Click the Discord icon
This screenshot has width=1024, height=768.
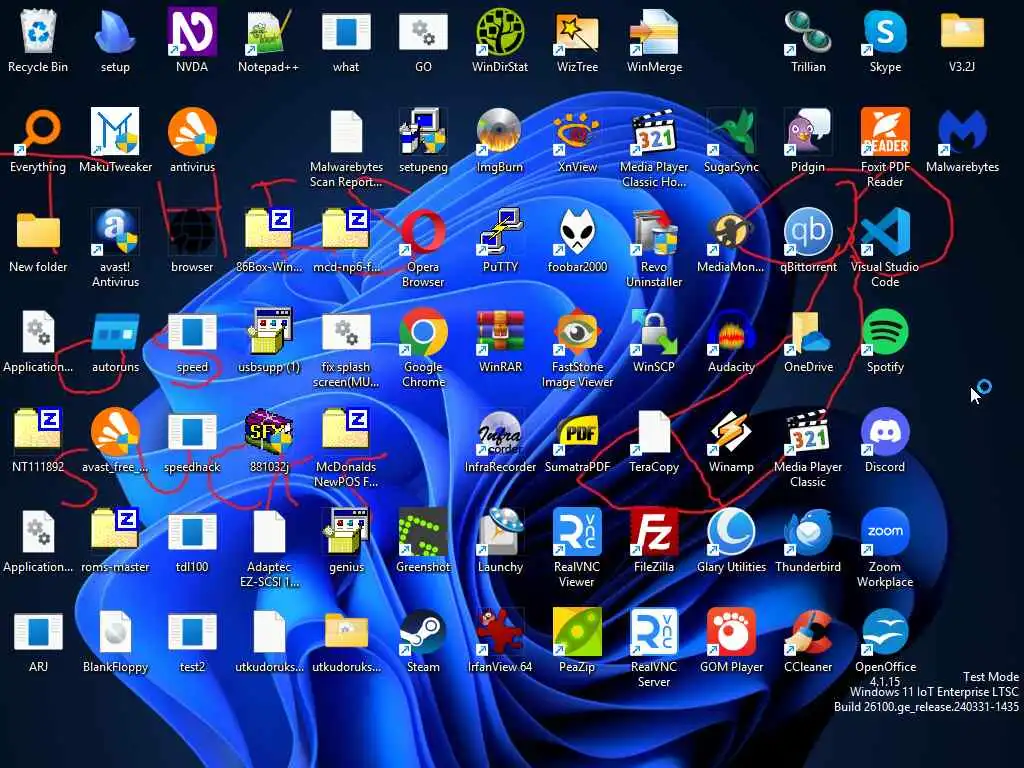[x=885, y=432]
